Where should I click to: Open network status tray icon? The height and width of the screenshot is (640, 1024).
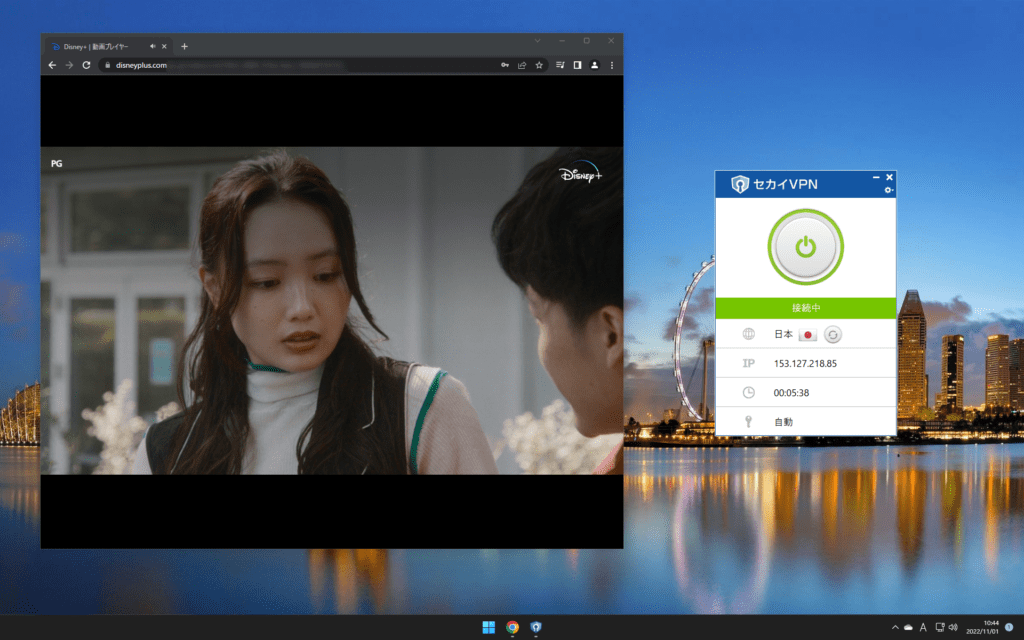[940, 628]
